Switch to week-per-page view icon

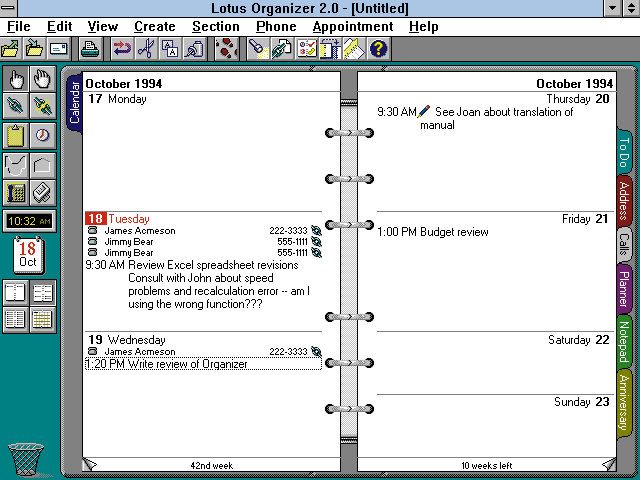(42, 293)
